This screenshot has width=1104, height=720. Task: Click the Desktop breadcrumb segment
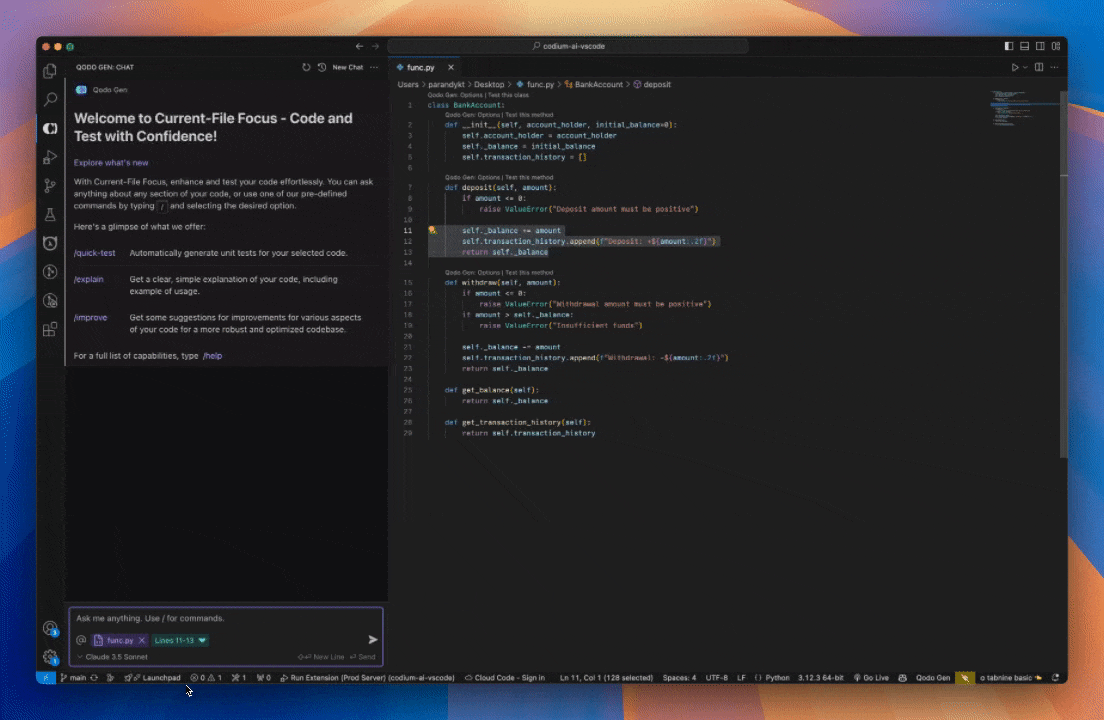[x=489, y=84]
